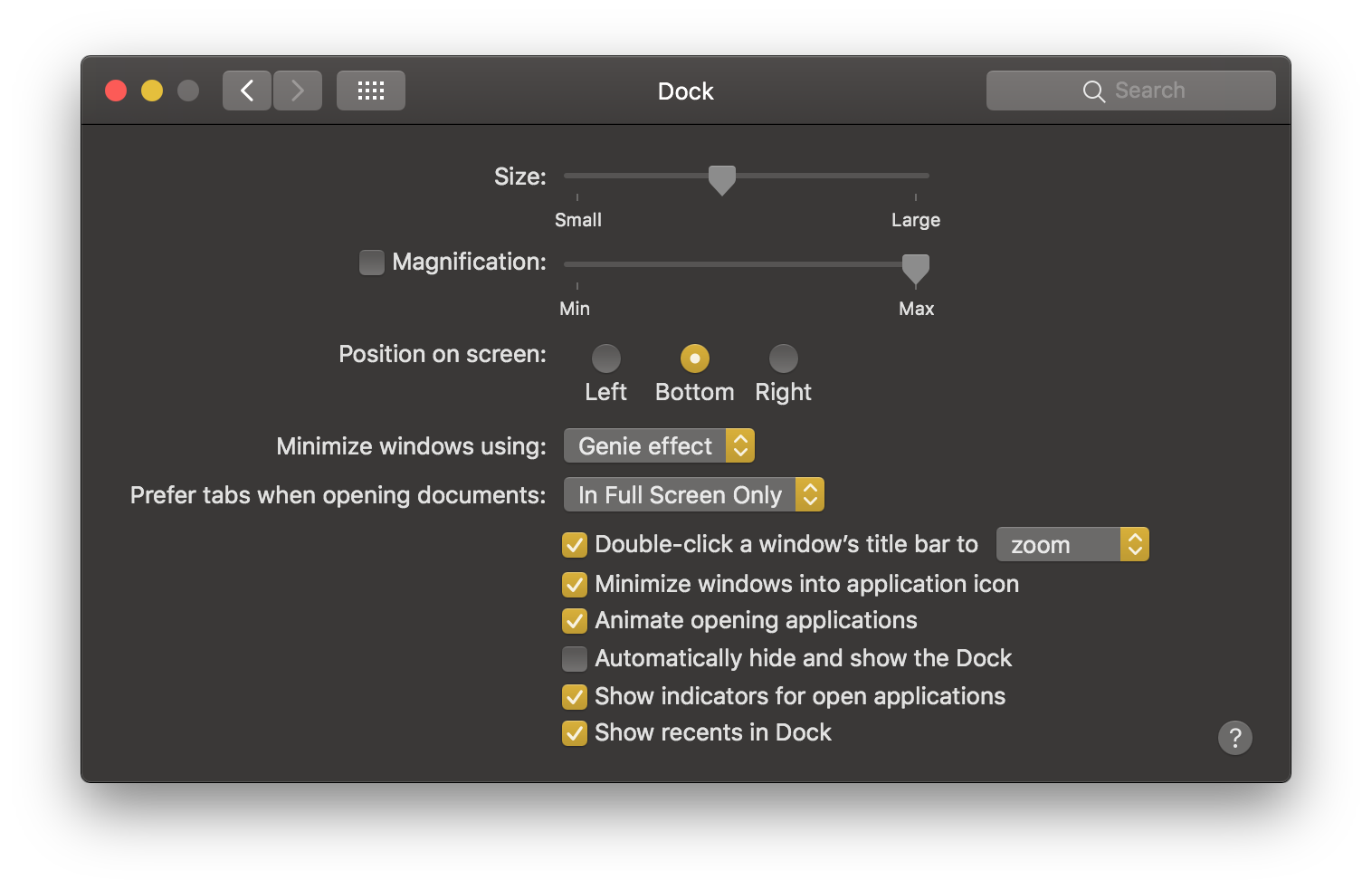1372x889 pixels.
Task: Click the Magnification slider handle
Action: click(916, 268)
